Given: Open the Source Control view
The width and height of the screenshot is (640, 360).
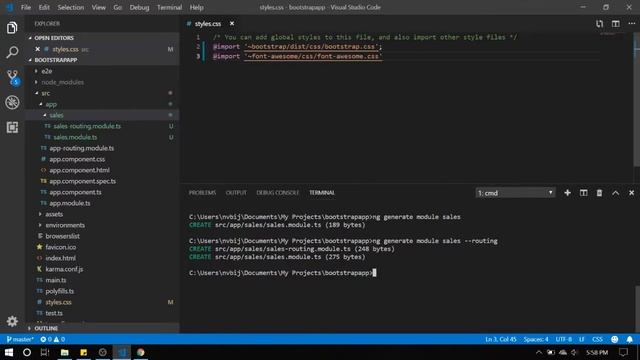Looking at the screenshot, I should [x=12, y=77].
